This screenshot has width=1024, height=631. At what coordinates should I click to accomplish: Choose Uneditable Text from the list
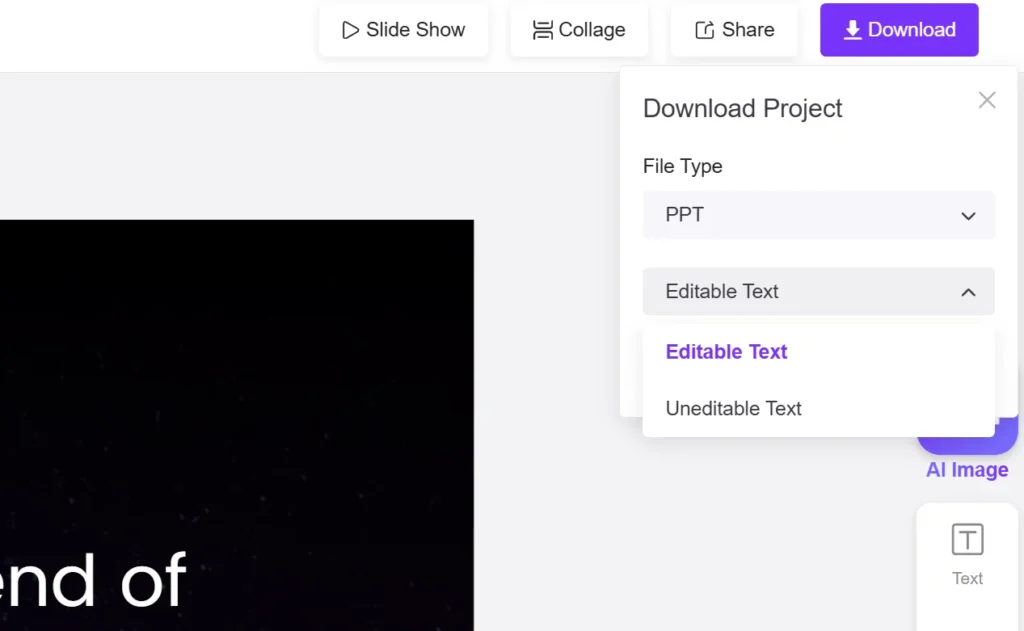tap(818, 408)
